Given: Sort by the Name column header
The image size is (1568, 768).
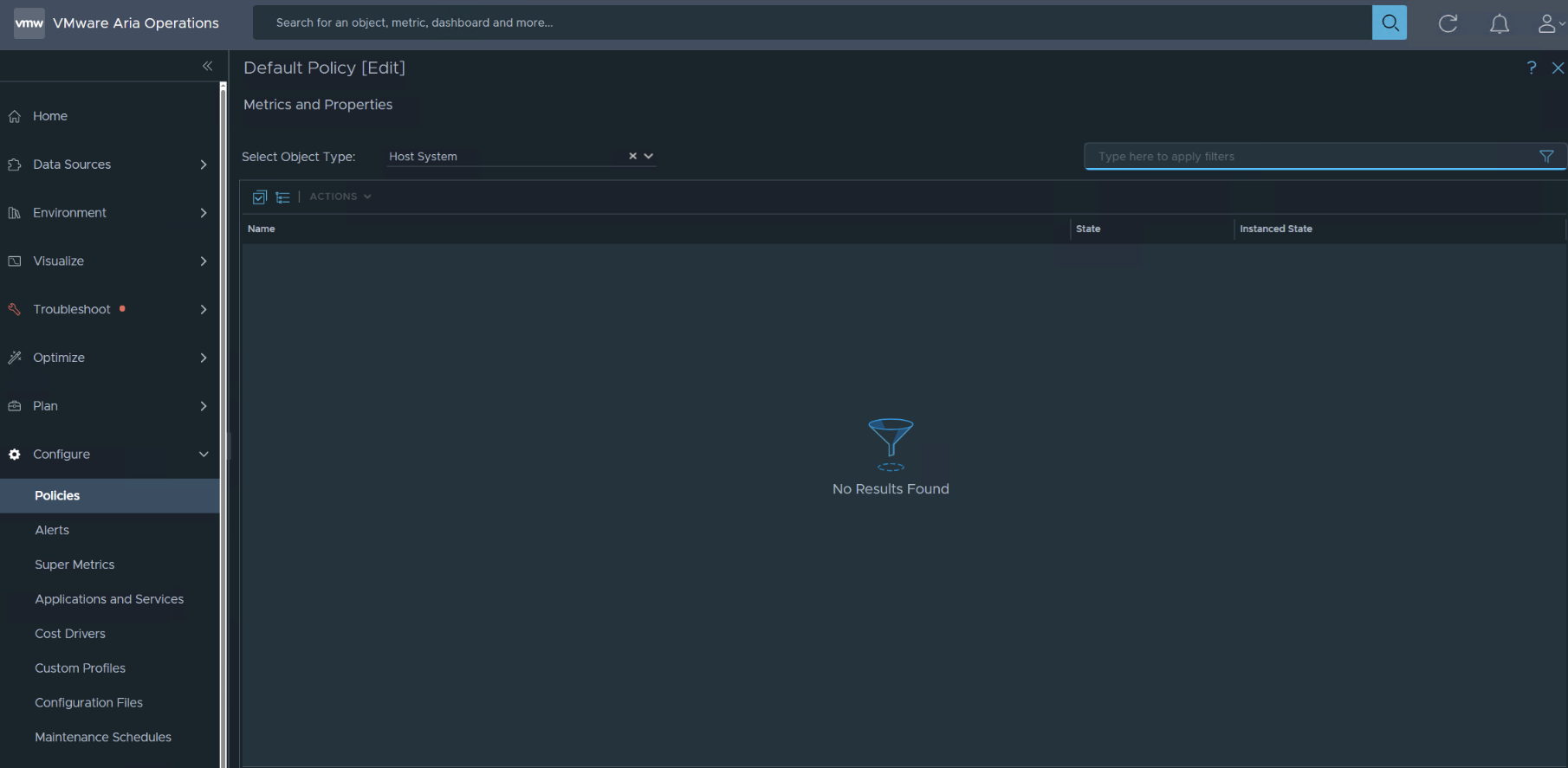Looking at the screenshot, I should tap(262, 229).
